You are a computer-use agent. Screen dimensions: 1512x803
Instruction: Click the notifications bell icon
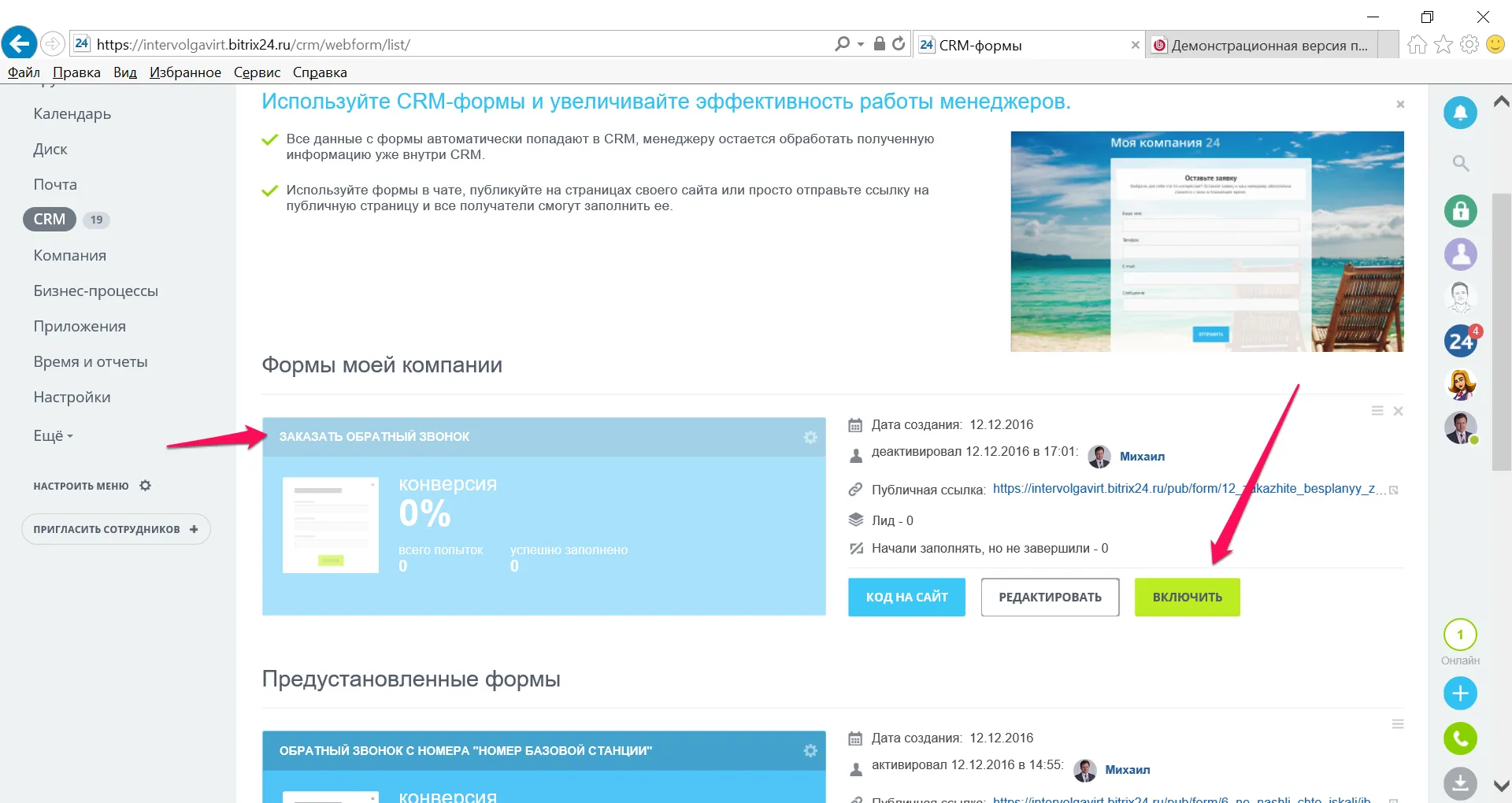pyautogui.click(x=1460, y=113)
